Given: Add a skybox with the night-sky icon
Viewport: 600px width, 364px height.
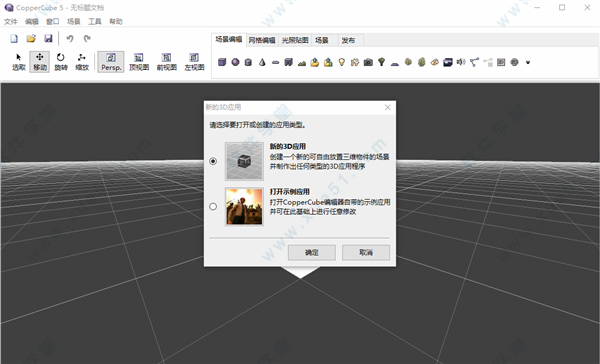Looking at the screenshot, I should 448,62.
